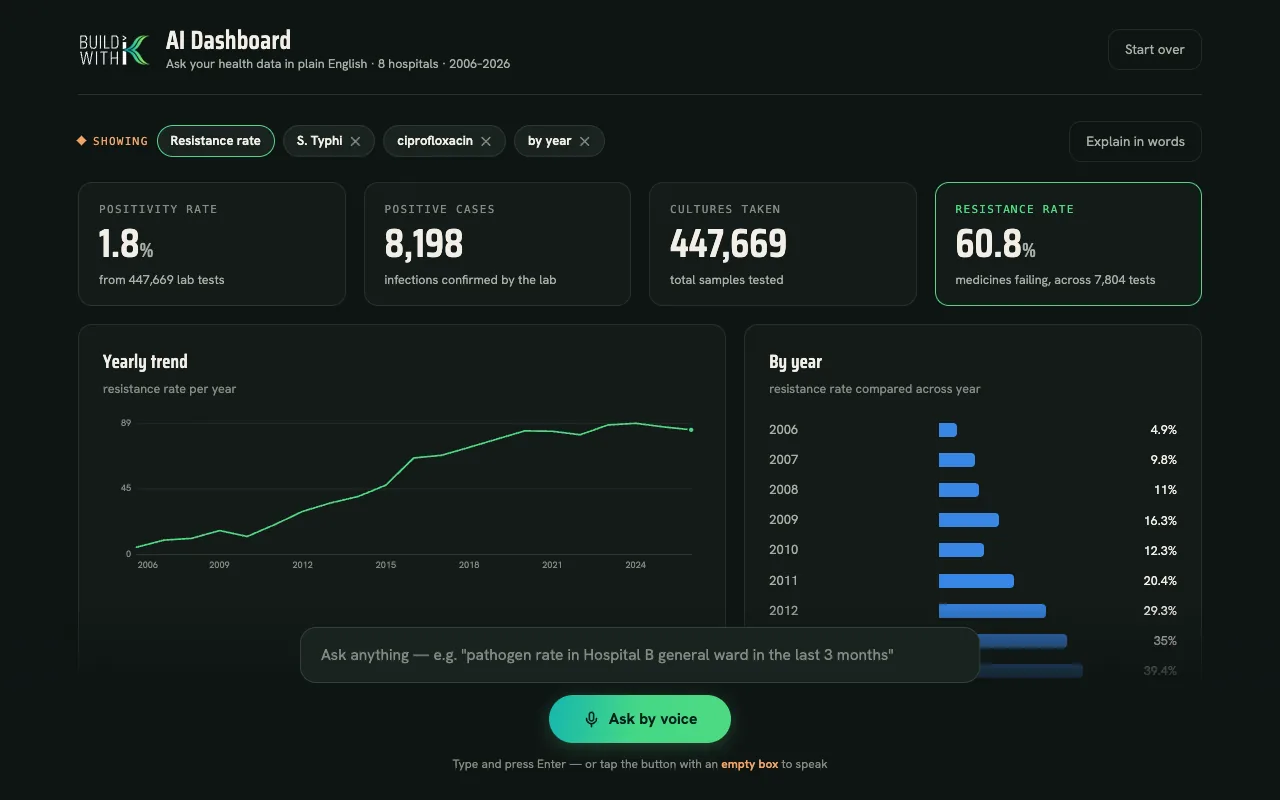Click the orange 'empty box' hint text
The height and width of the screenshot is (800, 1280).
pyautogui.click(x=749, y=764)
